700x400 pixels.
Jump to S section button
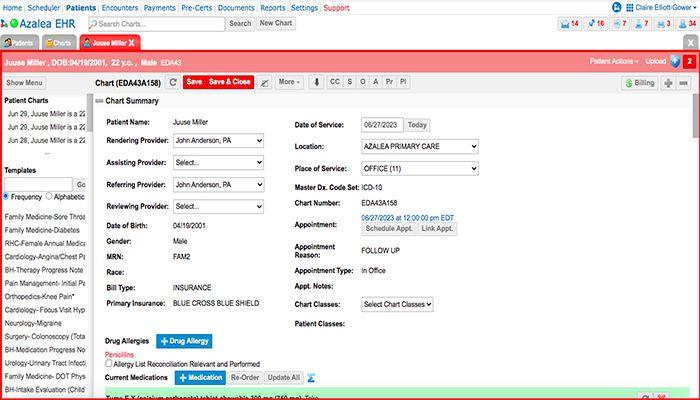point(350,82)
